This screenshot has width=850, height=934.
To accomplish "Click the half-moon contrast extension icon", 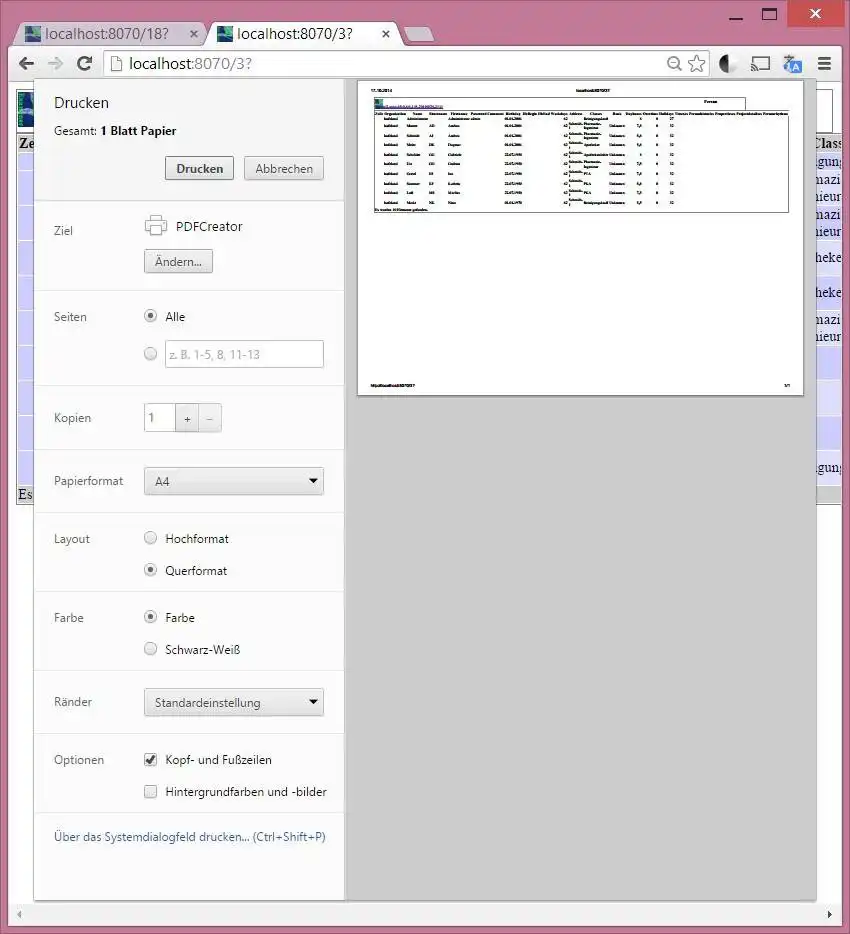I will click(x=727, y=64).
